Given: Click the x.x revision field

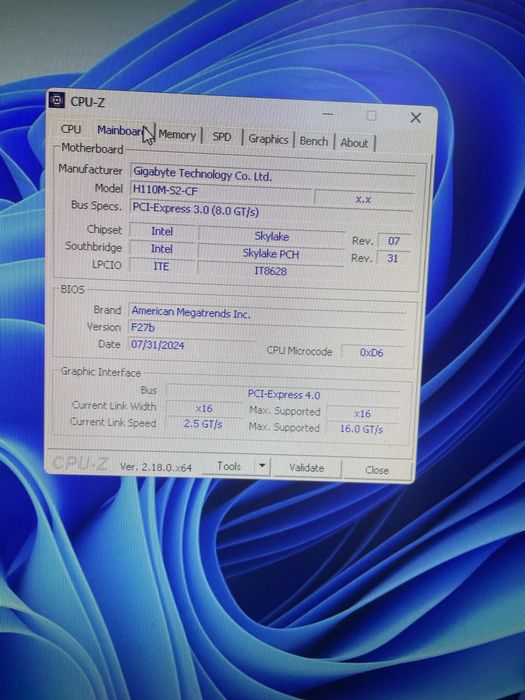Looking at the screenshot, I should pos(364,199).
